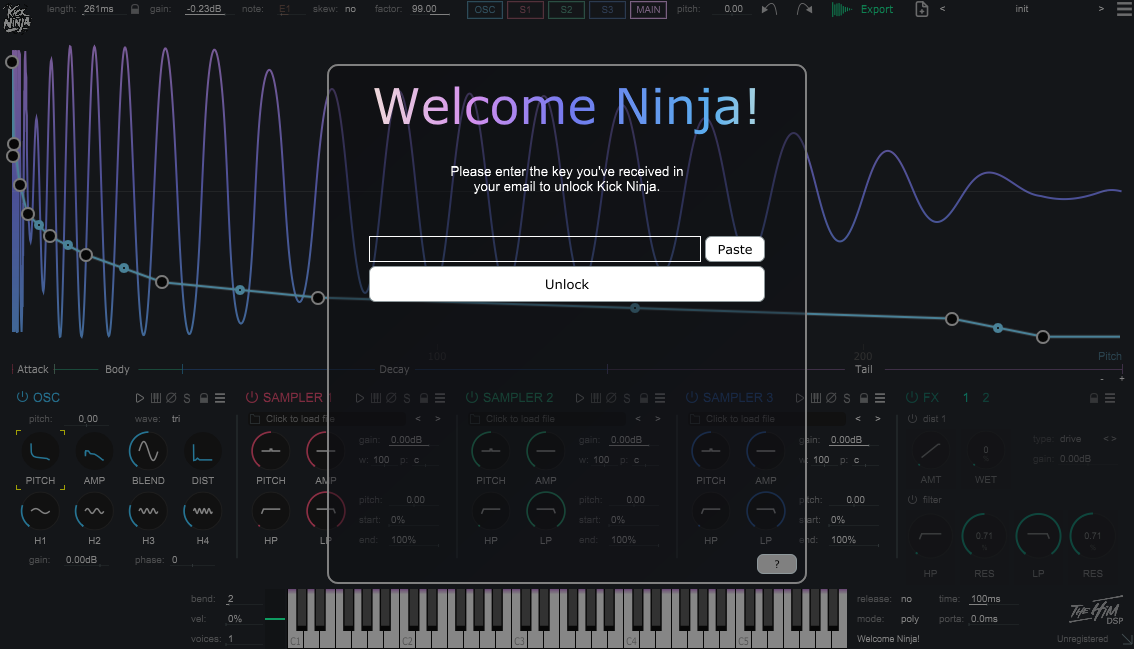Toggle the dist 1 power button
The height and width of the screenshot is (649, 1134).
click(x=912, y=418)
